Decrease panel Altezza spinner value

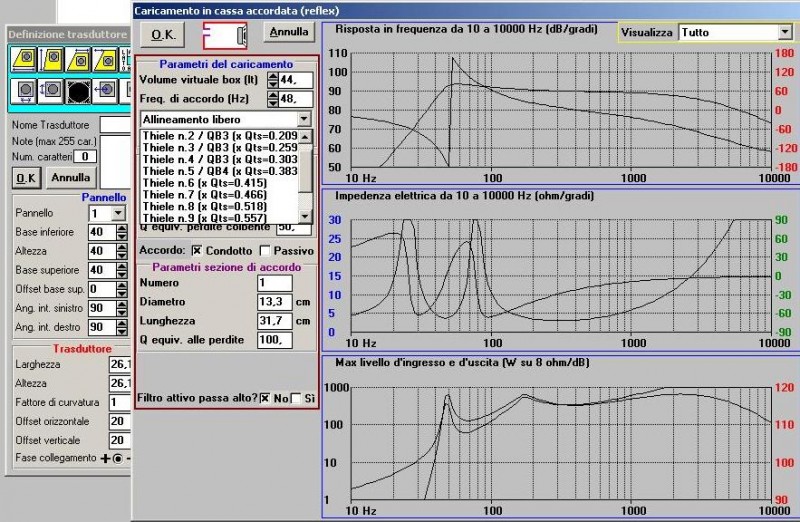tap(121, 255)
